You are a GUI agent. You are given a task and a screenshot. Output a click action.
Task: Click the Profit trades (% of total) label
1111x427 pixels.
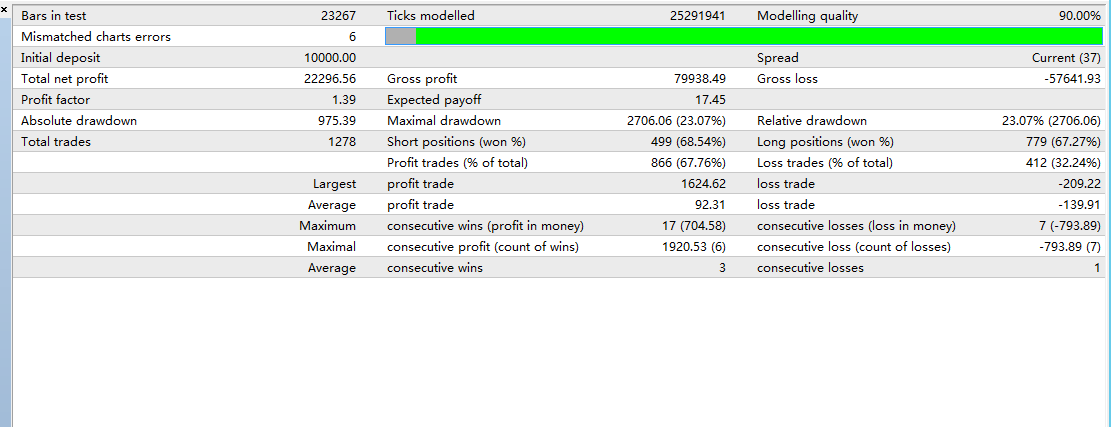(x=457, y=163)
